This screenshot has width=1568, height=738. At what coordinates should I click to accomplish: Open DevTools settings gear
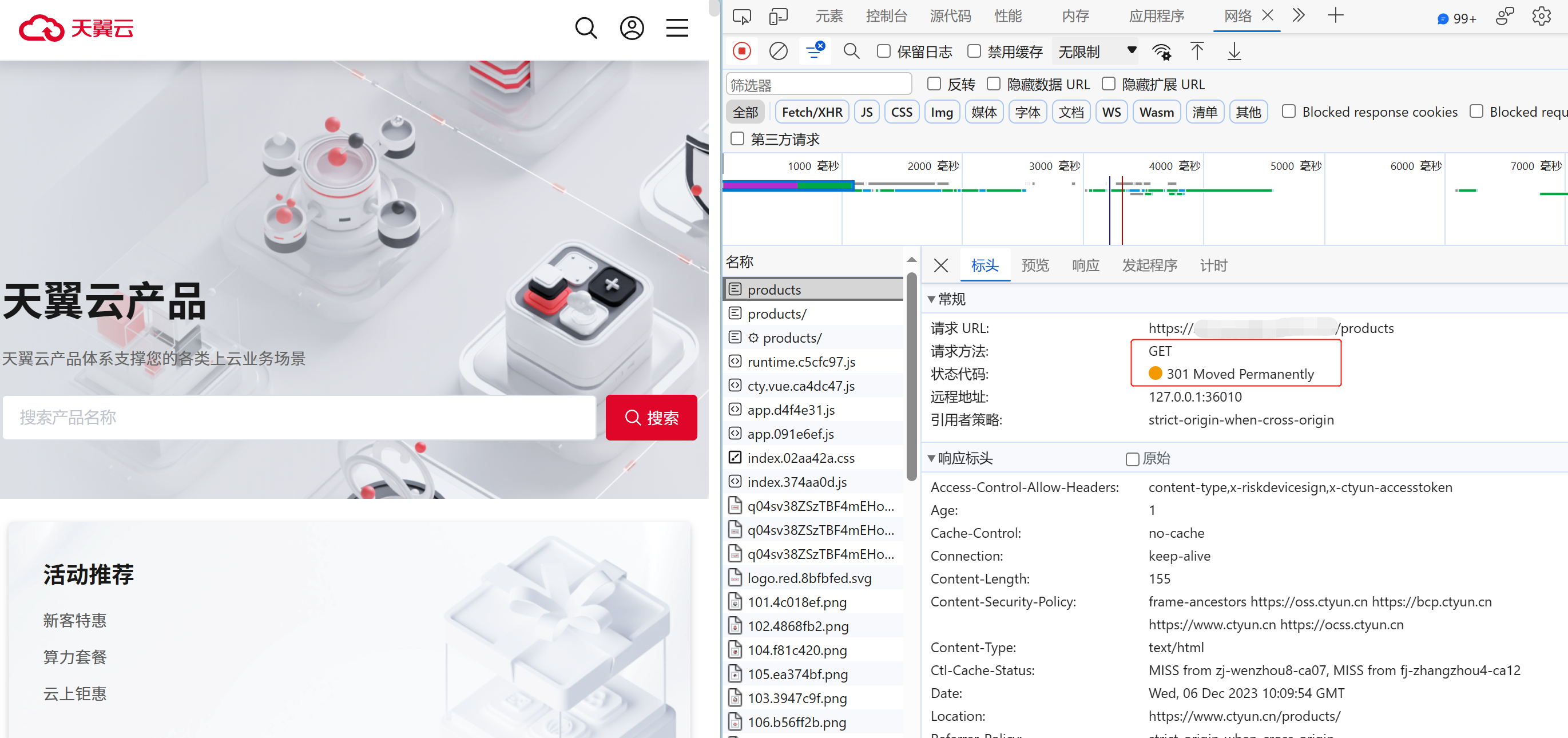[1541, 17]
